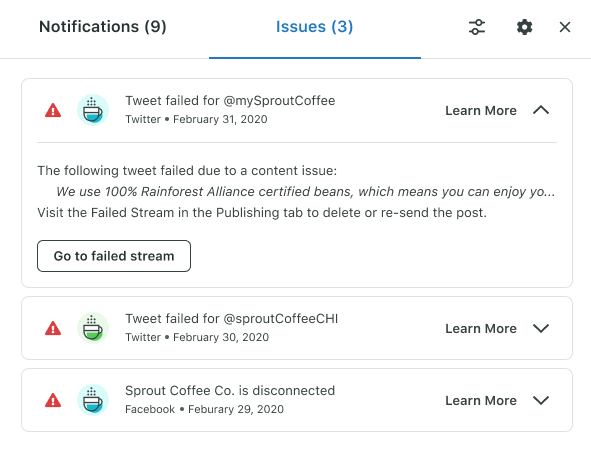591x454 pixels.
Task: Click 'The following tweet failed' message
Action: coord(187,171)
